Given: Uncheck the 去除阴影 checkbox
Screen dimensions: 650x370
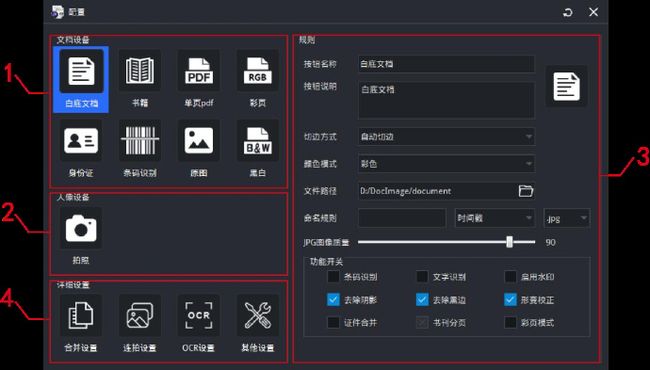Looking at the screenshot, I should 333,300.
